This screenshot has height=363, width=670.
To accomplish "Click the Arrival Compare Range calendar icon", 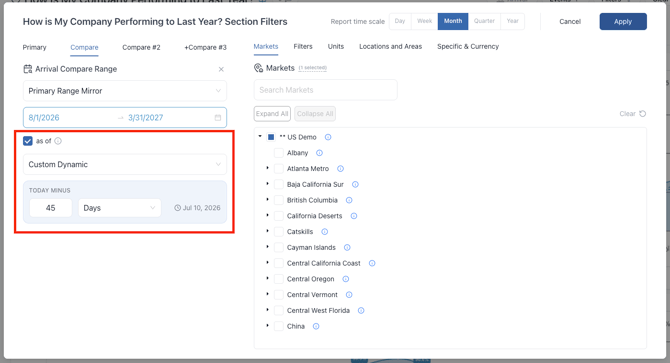I will point(28,69).
